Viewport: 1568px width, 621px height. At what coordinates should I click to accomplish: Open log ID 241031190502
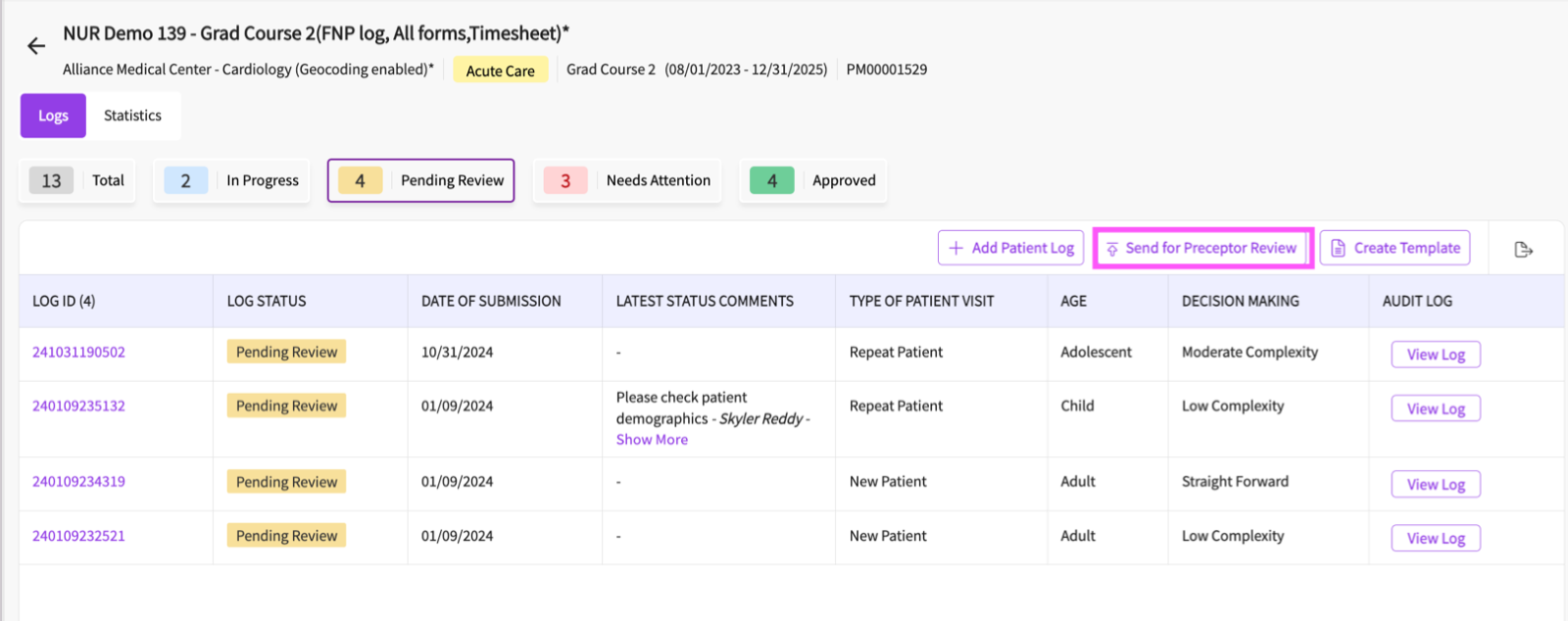[78, 353]
